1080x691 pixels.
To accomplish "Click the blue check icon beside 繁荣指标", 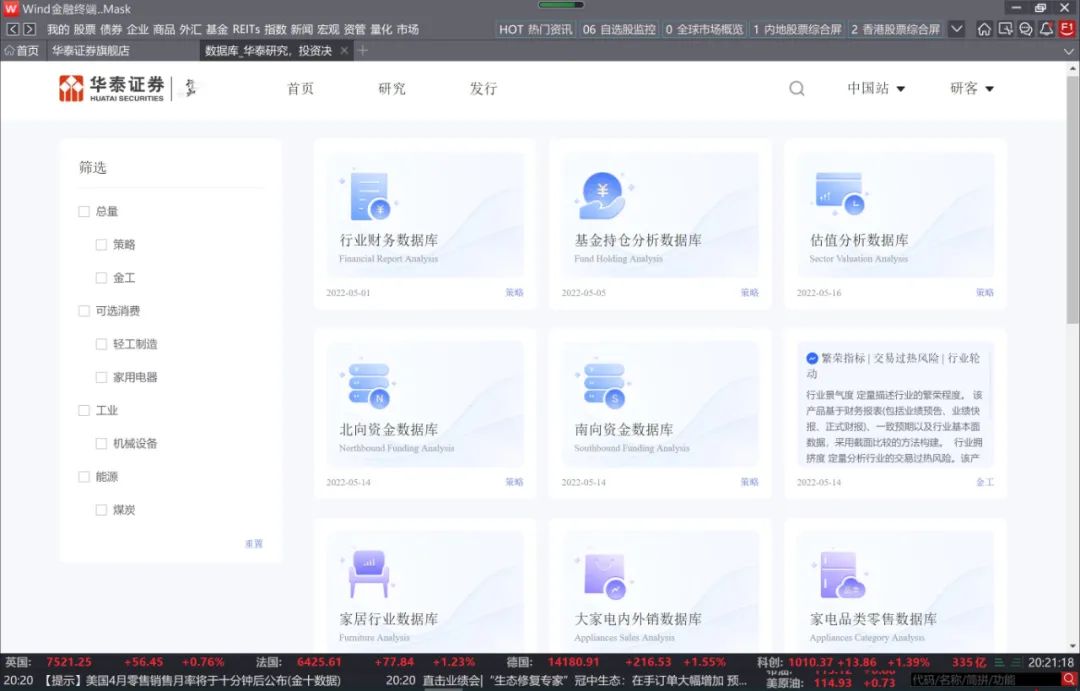I will coord(812,358).
